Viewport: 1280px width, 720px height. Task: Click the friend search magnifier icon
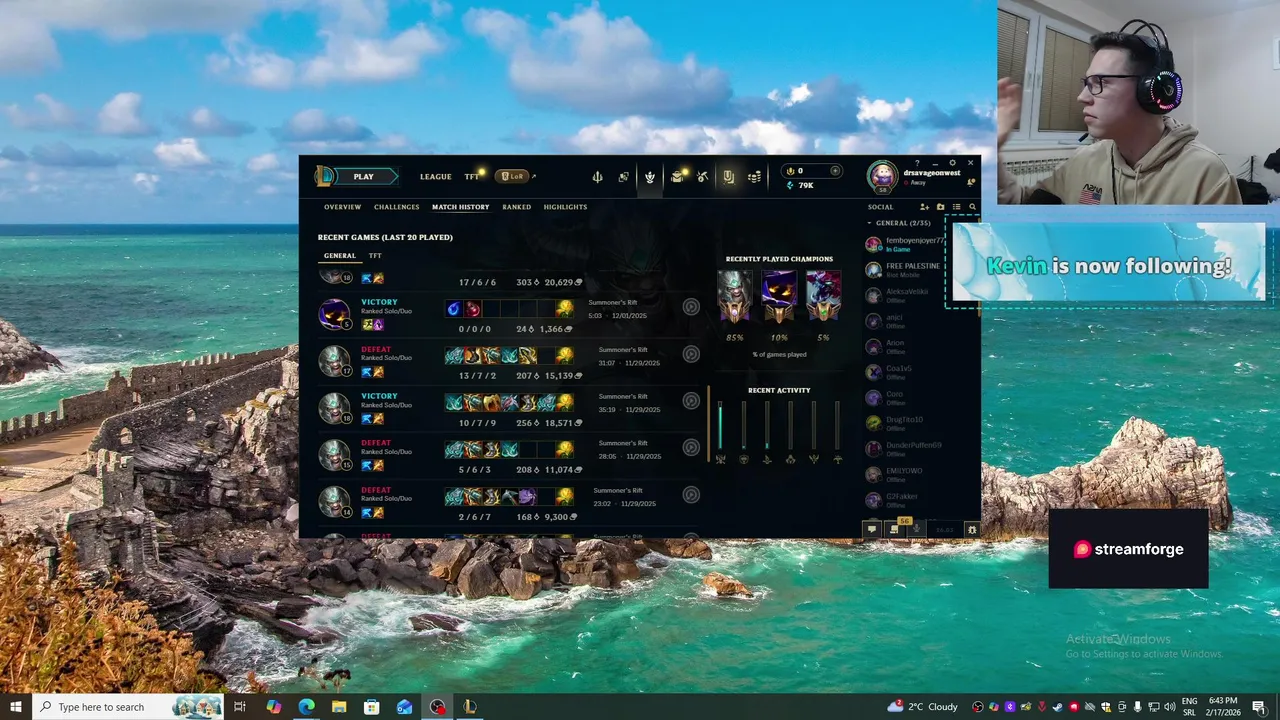click(x=972, y=207)
